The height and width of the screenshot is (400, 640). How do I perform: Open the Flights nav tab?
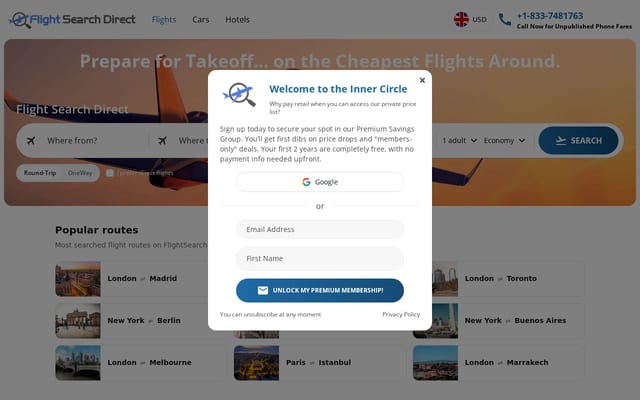pos(164,20)
